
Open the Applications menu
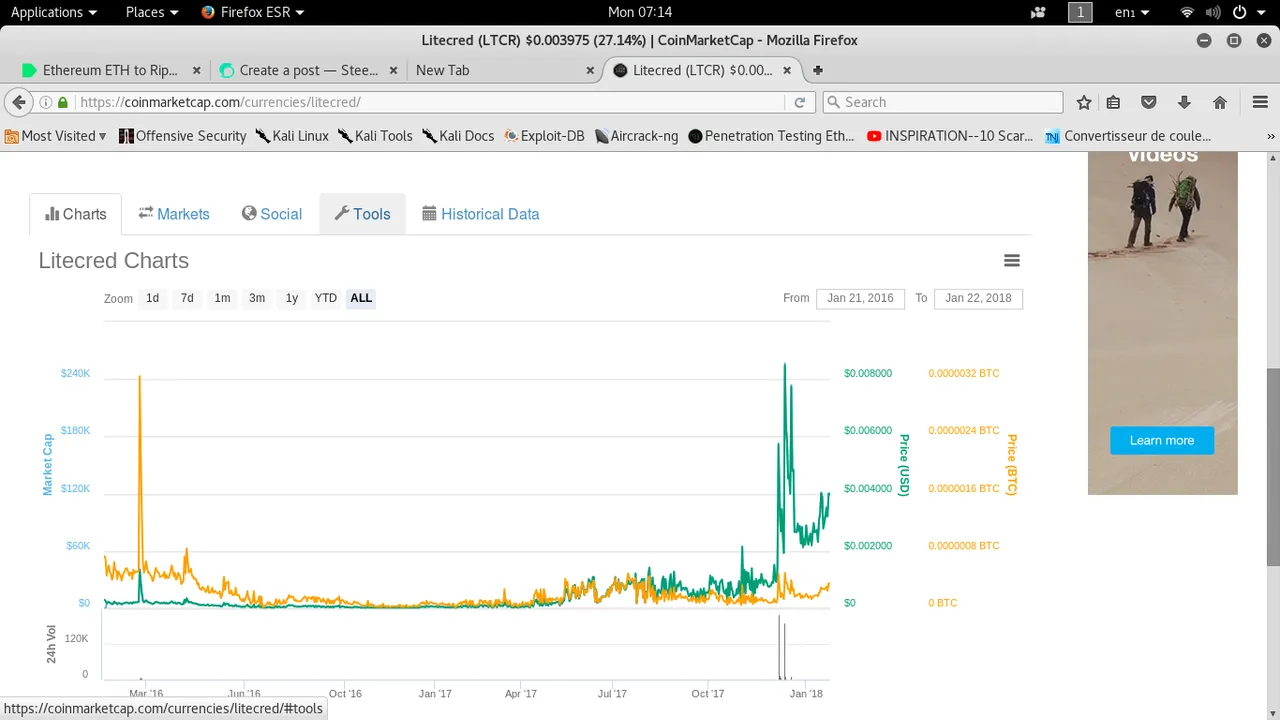click(54, 12)
